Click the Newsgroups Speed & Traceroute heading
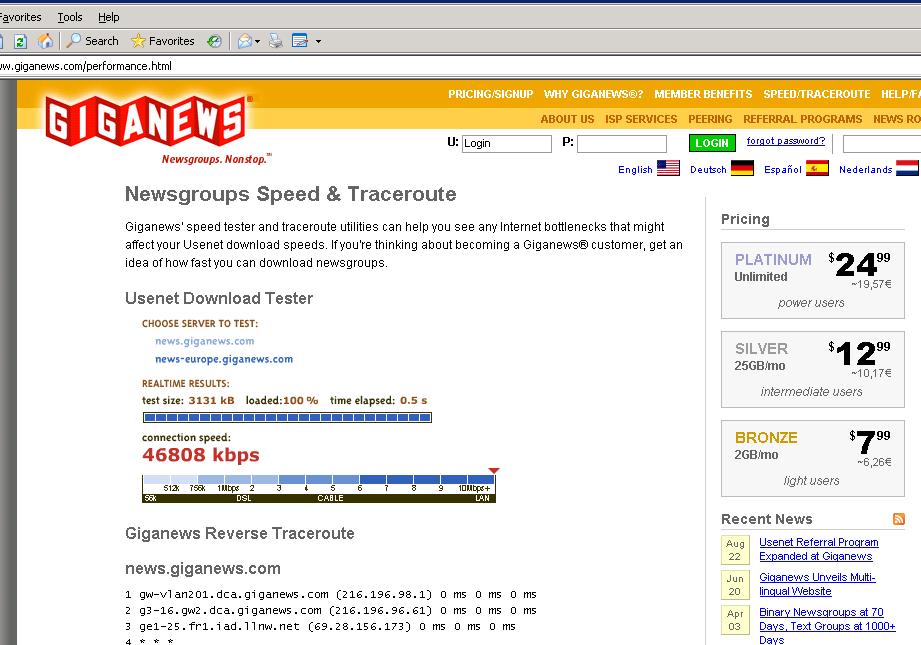The width and height of the screenshot is (921, 645). [291, 194]
